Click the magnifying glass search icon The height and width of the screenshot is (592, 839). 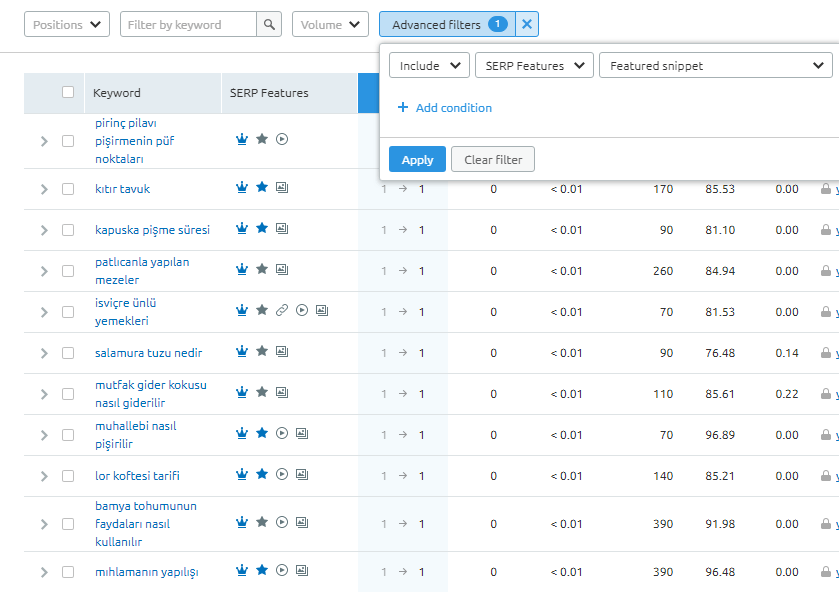tap(268, 23)
